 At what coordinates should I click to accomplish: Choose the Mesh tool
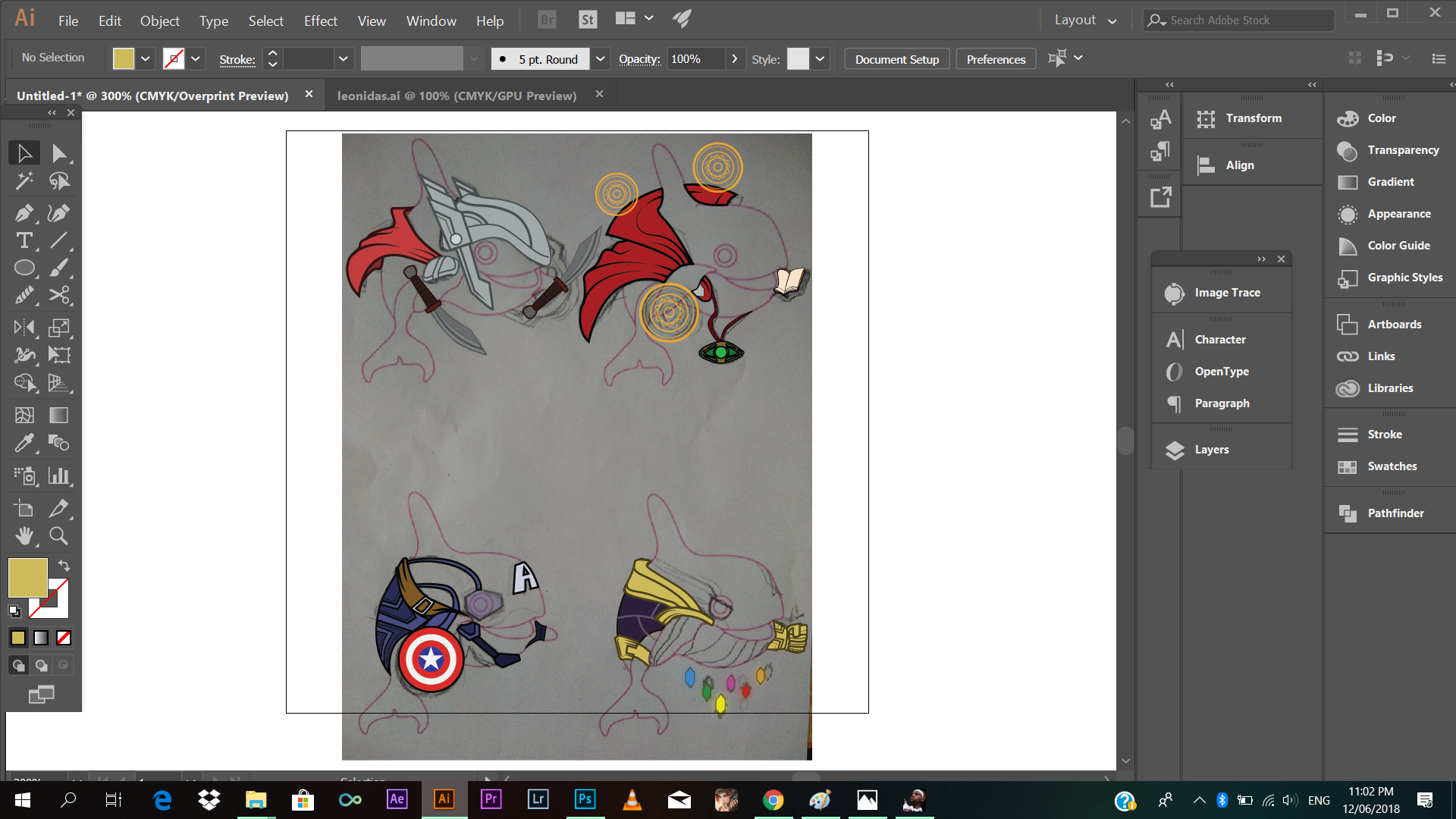tap(24, 415)
